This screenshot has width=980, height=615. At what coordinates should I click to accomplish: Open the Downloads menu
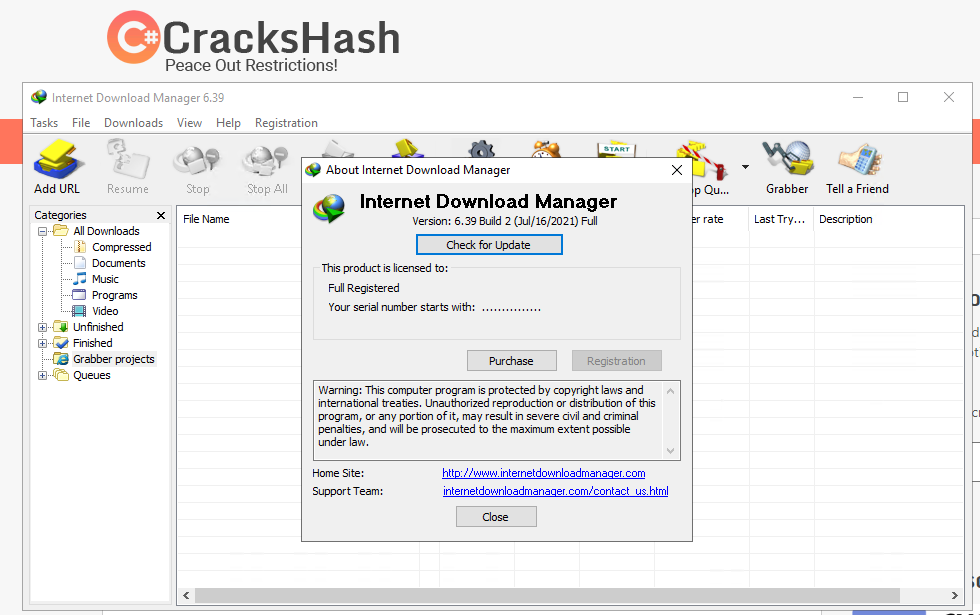click(133, 122)
